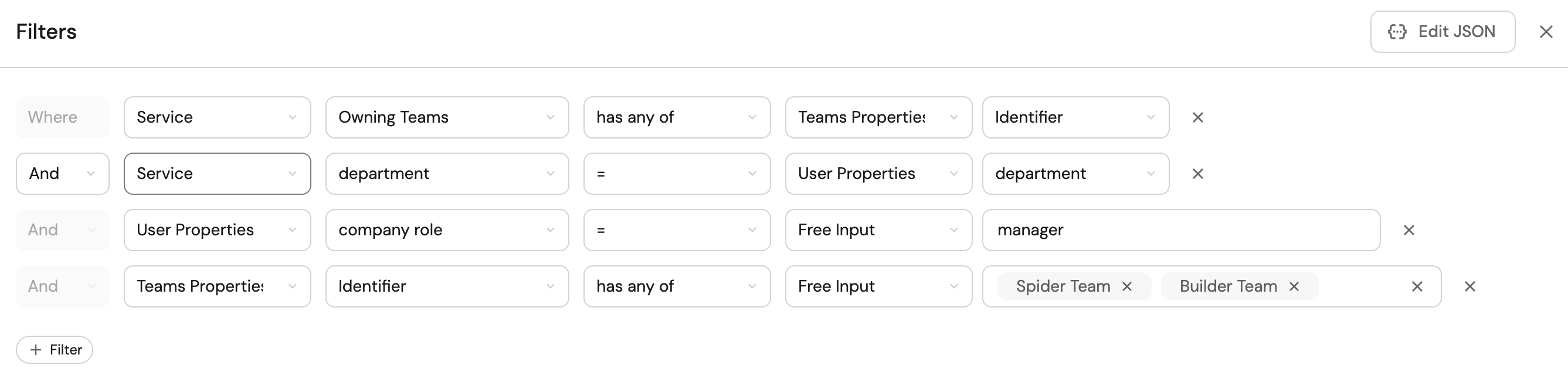Close the Filters panel
1568x385 pixels.
pyautogui.click(x=1546, y=32)
